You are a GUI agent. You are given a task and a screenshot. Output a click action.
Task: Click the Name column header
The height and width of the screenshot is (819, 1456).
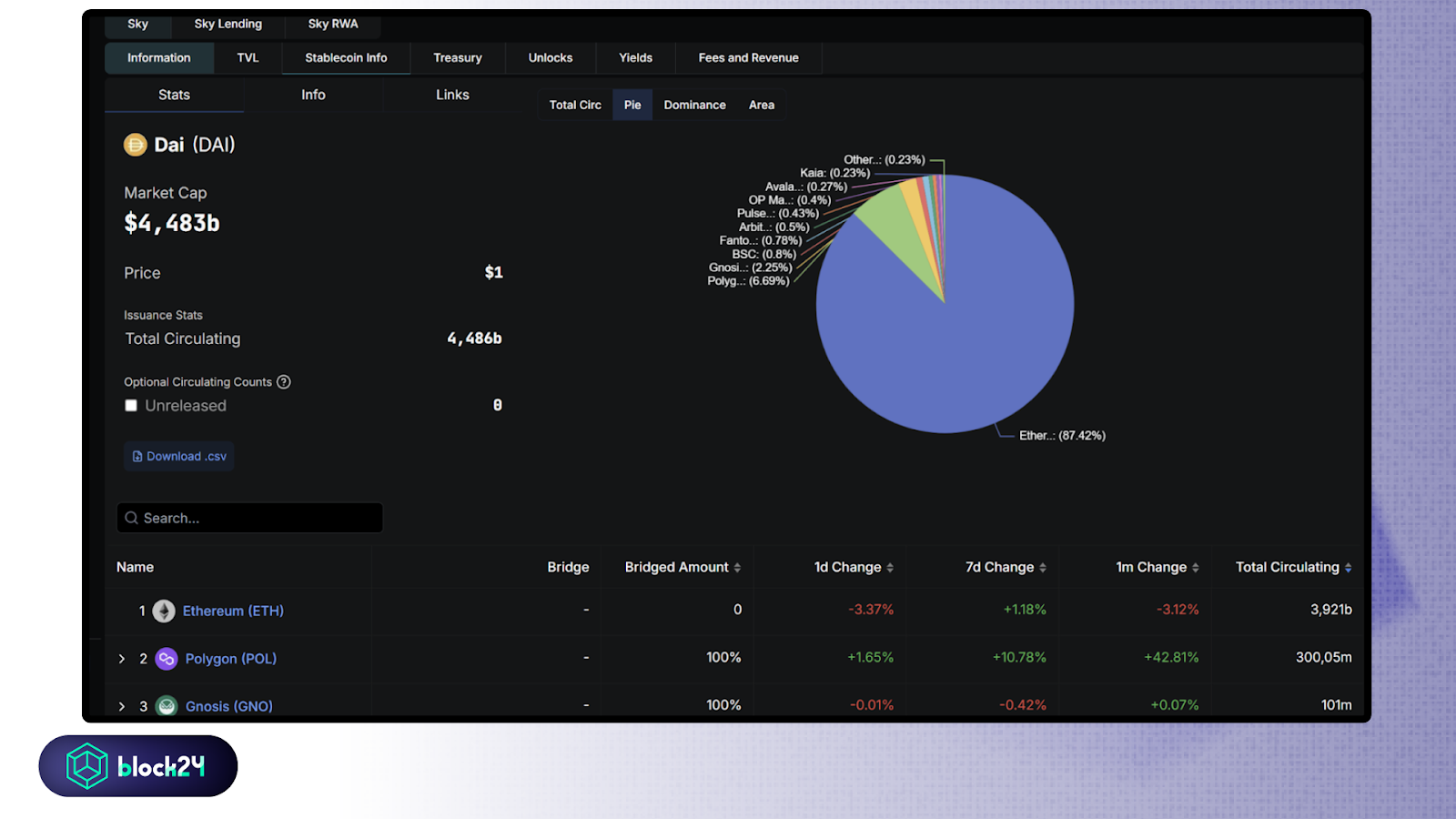pos(135,567)
